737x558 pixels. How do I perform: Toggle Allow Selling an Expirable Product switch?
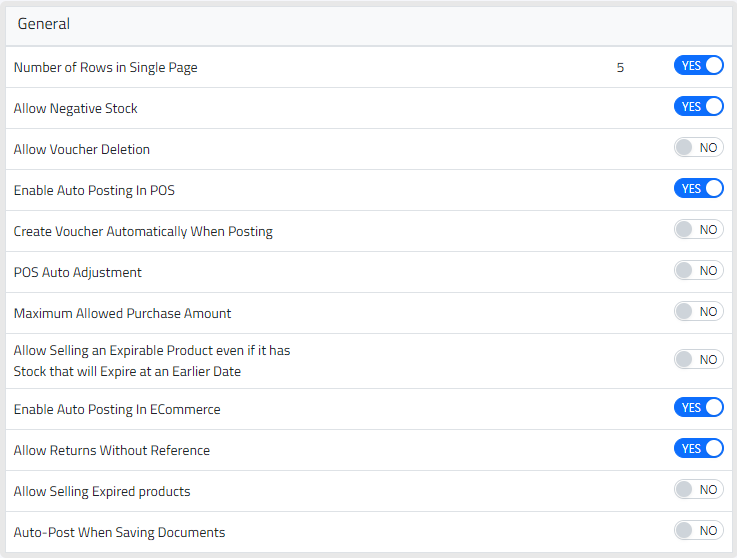(x=698, y=360)
